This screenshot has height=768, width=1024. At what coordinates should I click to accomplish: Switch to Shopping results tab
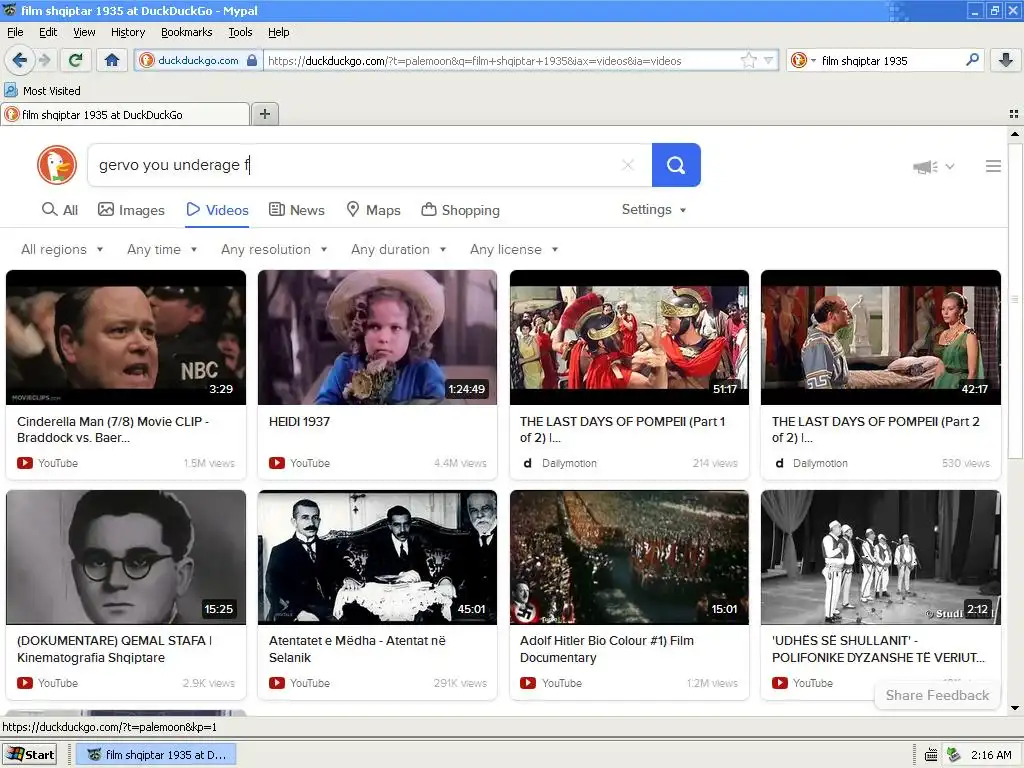coord(460,210)
